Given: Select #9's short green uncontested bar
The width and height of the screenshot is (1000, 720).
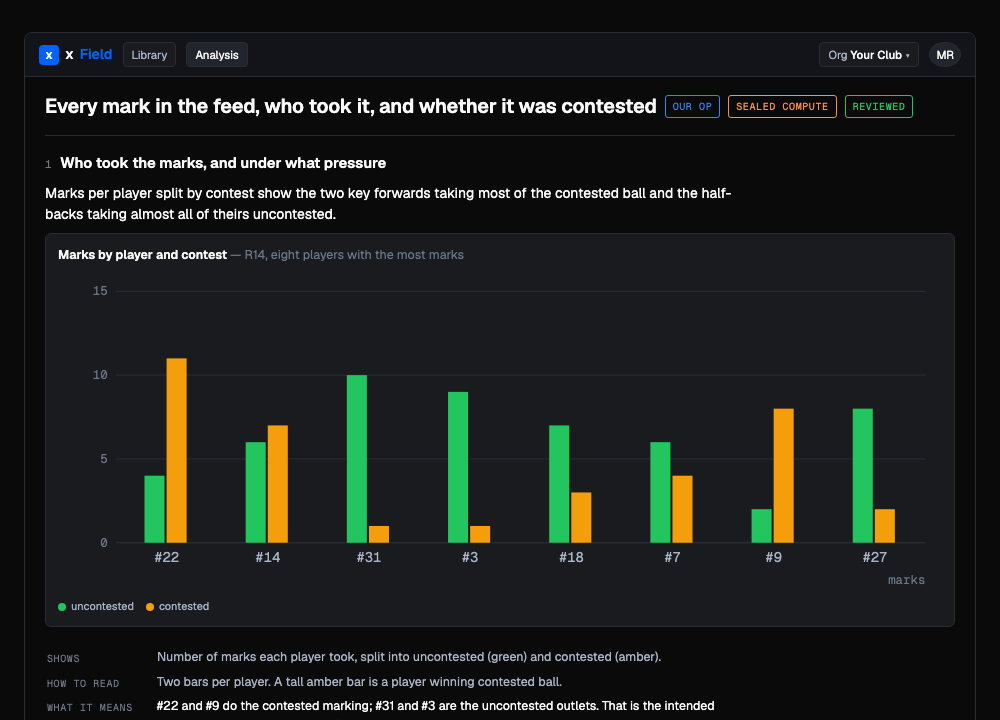Looking at the screenshot, I should [761, 526].
